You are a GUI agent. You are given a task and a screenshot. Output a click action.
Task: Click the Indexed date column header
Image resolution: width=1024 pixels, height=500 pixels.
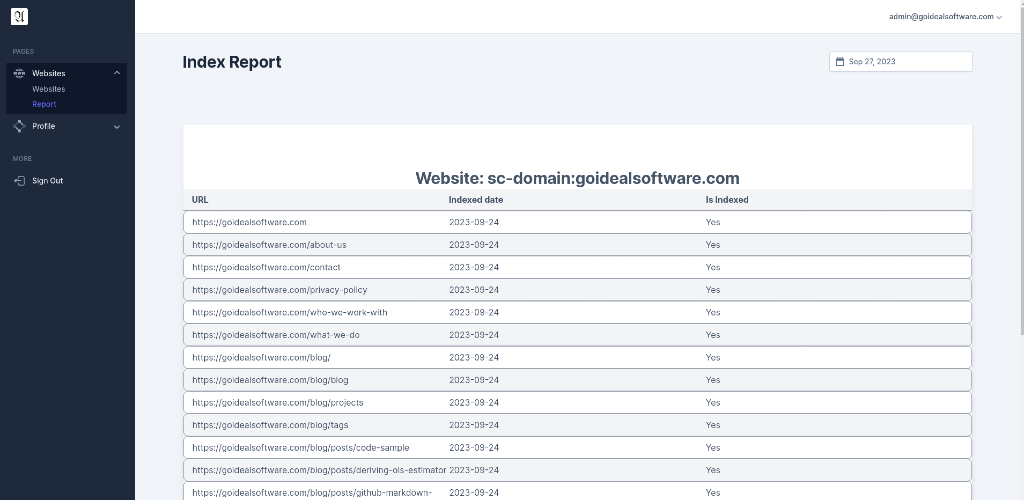click(476, 200)
